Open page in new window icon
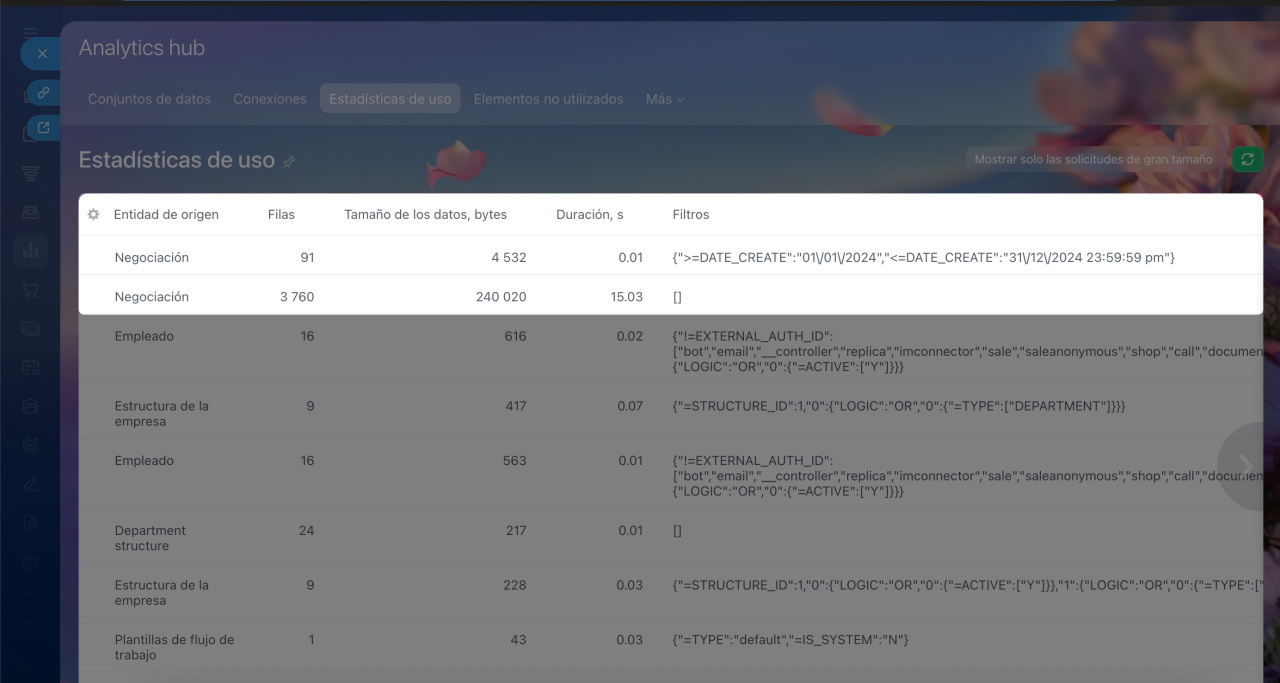 [43, 128]
